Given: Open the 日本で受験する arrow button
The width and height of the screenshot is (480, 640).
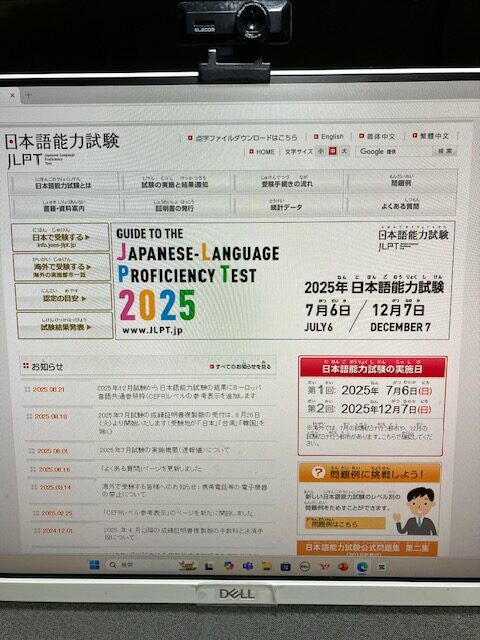Looking at the screenshot, I should pos(60,237).
